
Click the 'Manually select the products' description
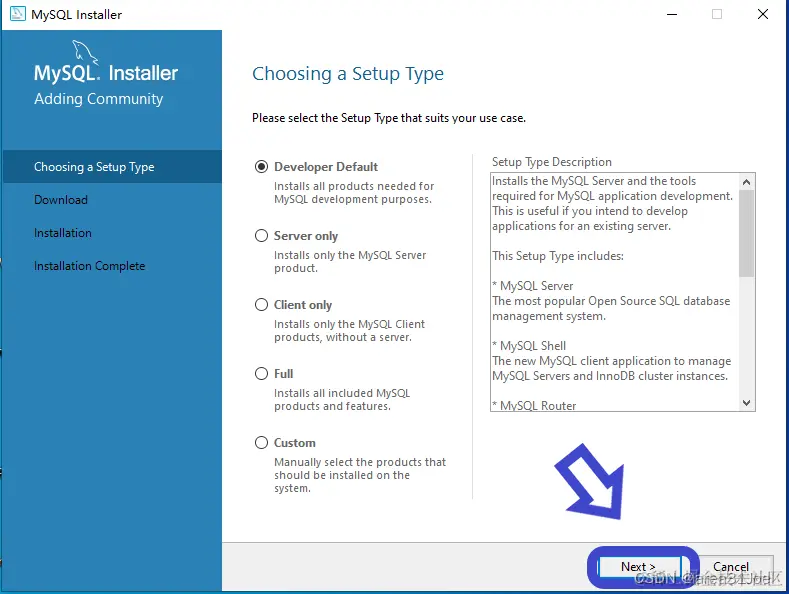tap(360, 475)
